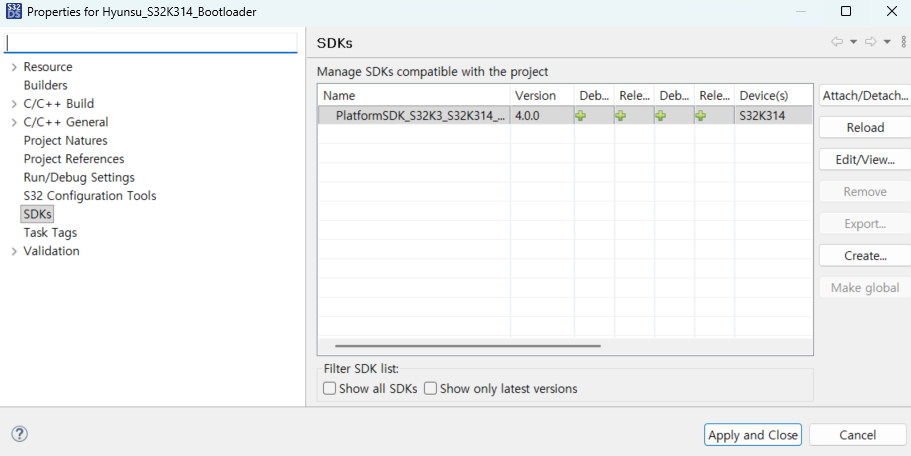Click the forward navigation arrow icon
Image resolution: width=911 pixels, height=456 pixels.
click(x=870, y=42)
